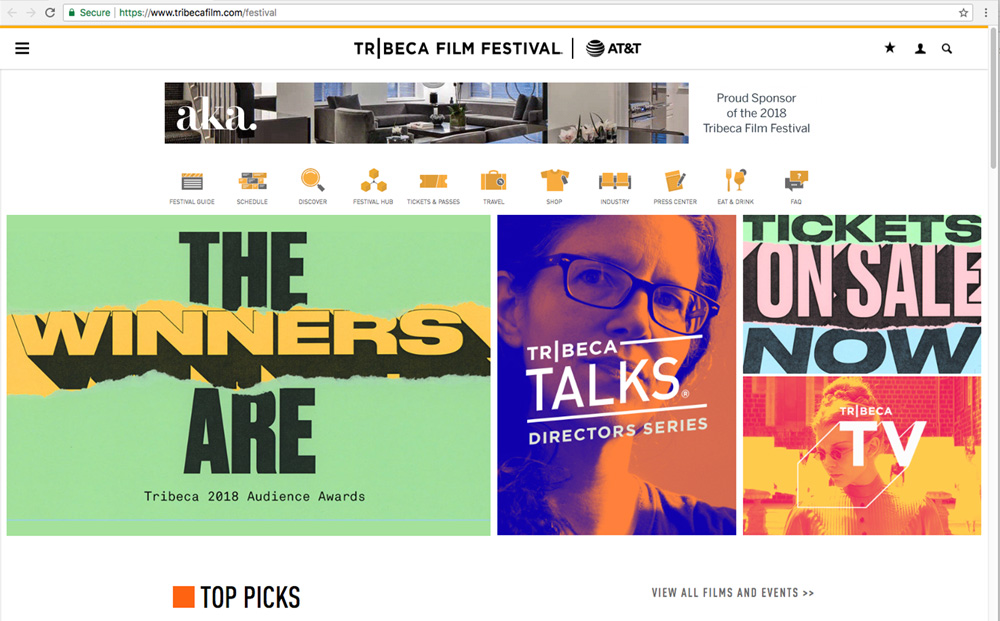Click the site search magnifier icon
Screen dimensions: 1000x621
pyautogui.click(x=947, y=48)
